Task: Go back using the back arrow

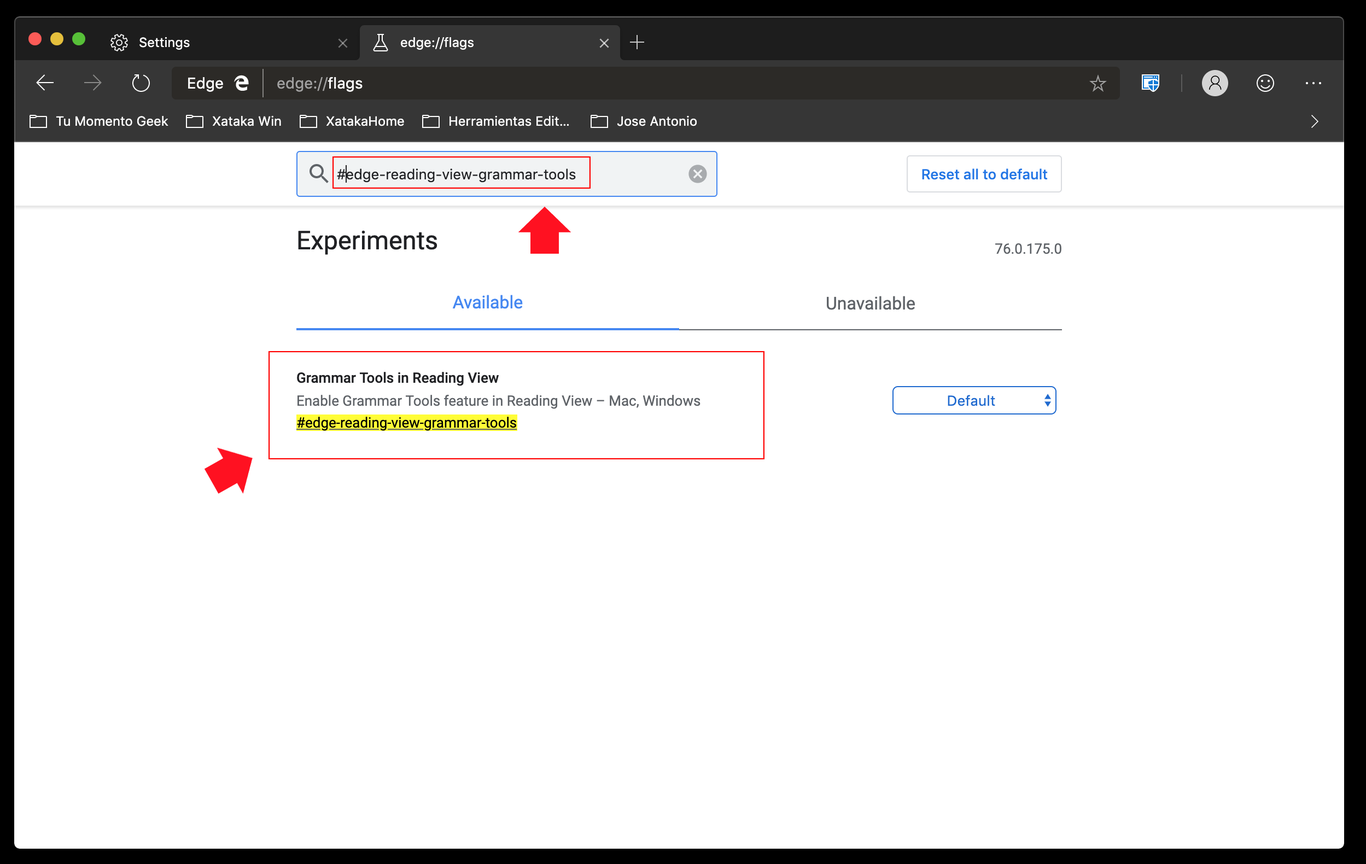Action: tap(45, 83)
